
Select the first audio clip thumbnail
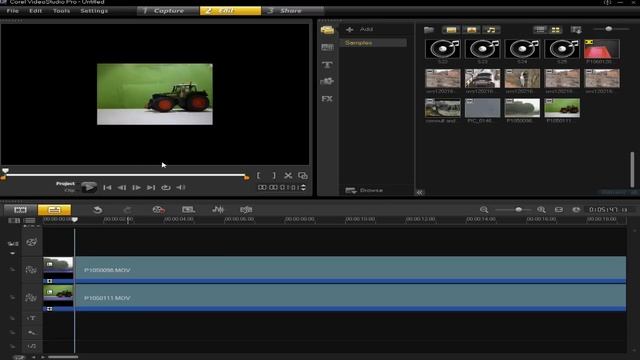(x=442, y=49)
